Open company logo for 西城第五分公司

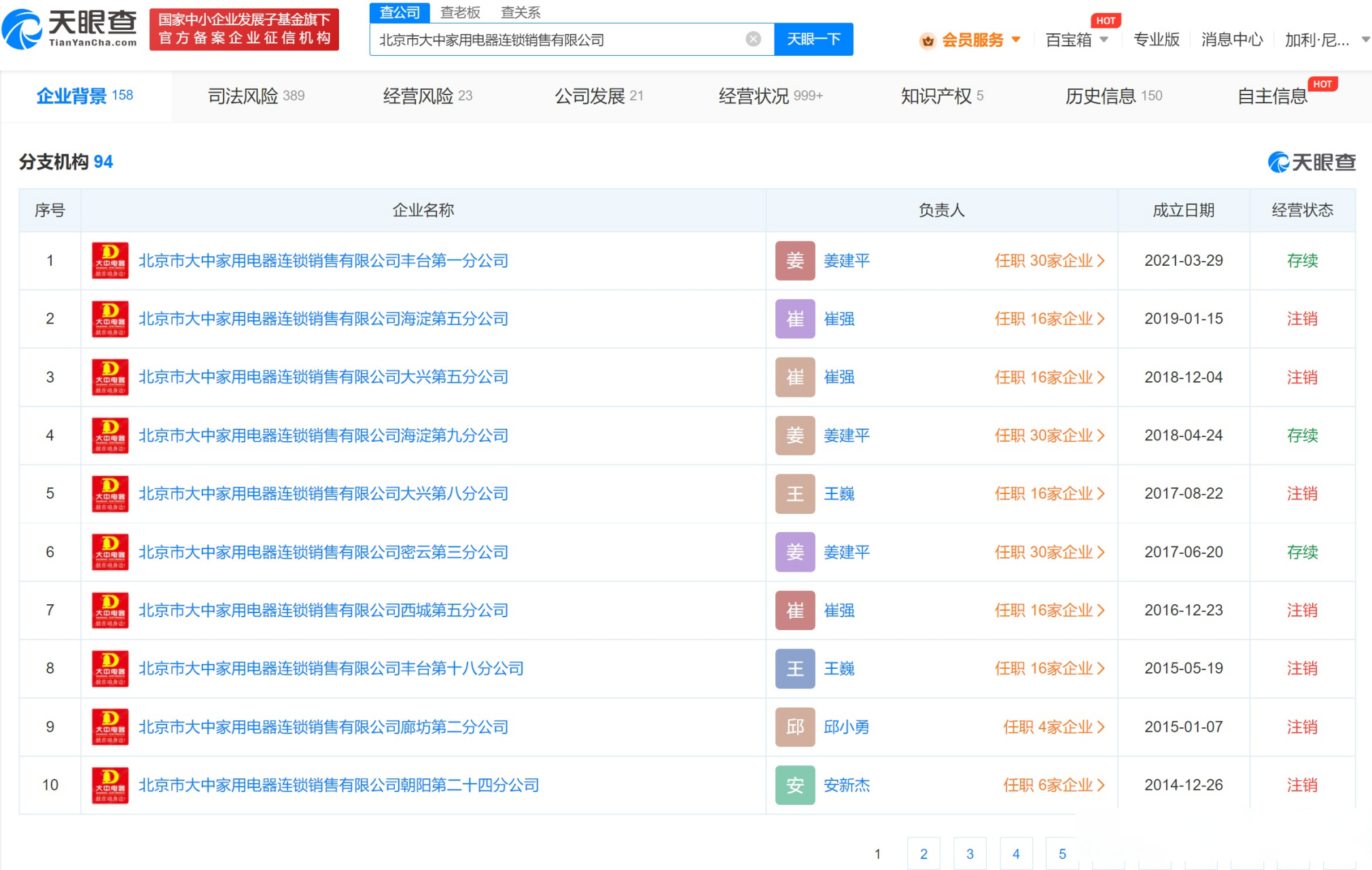click(110, 610)
